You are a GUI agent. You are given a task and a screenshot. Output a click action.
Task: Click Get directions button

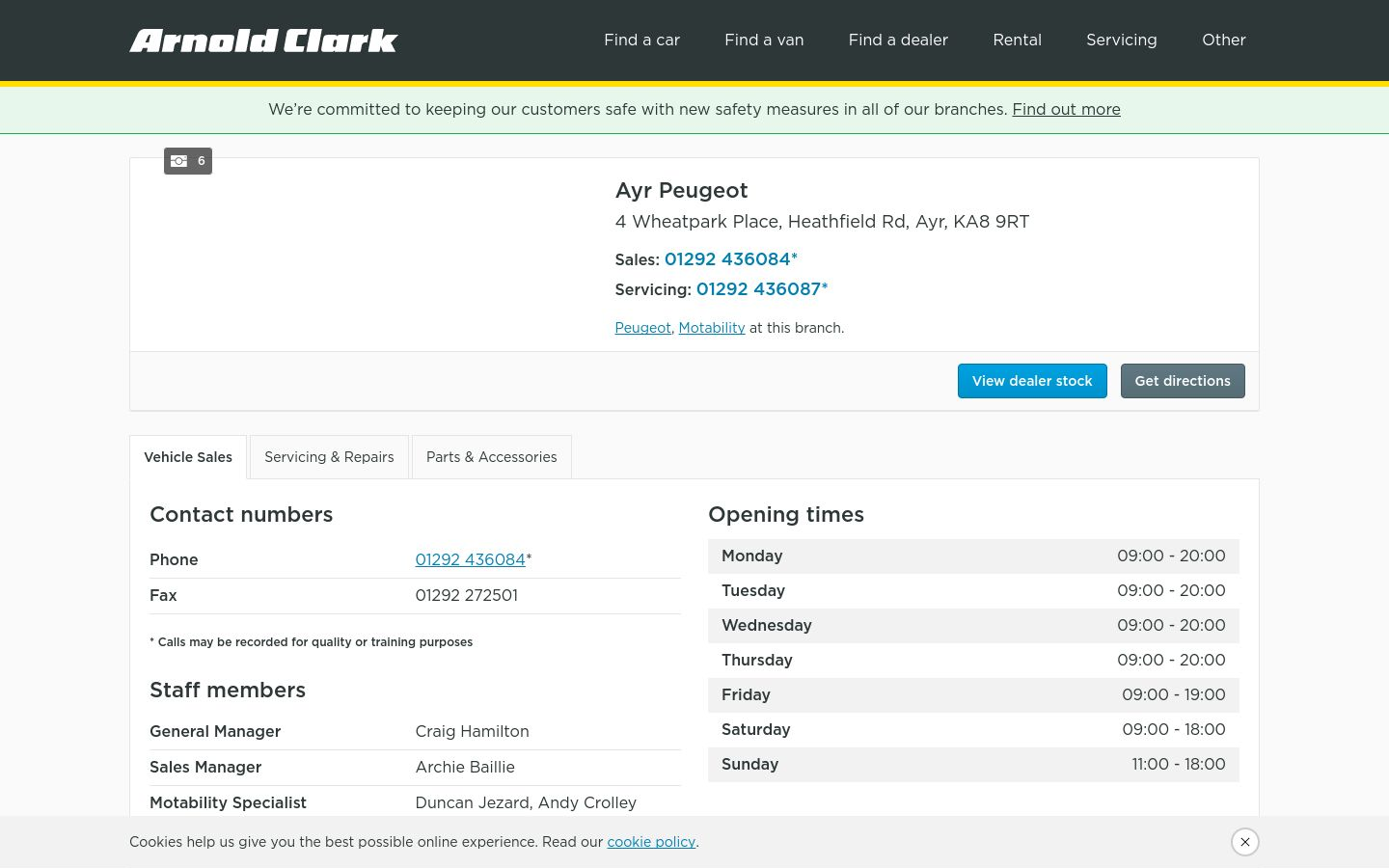click(x=1183, y=381)
